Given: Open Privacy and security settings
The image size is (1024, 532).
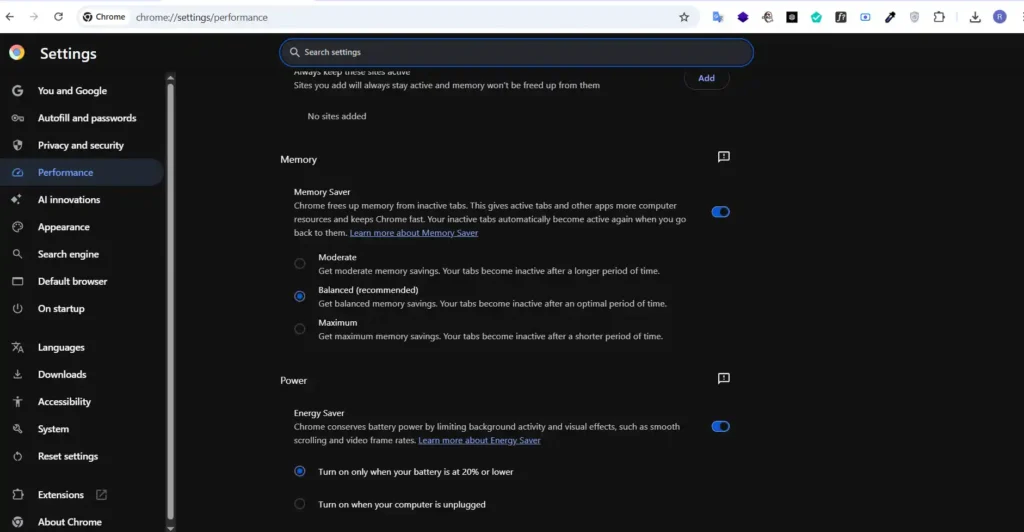Looking at the screenshot, I should [80, 145].
